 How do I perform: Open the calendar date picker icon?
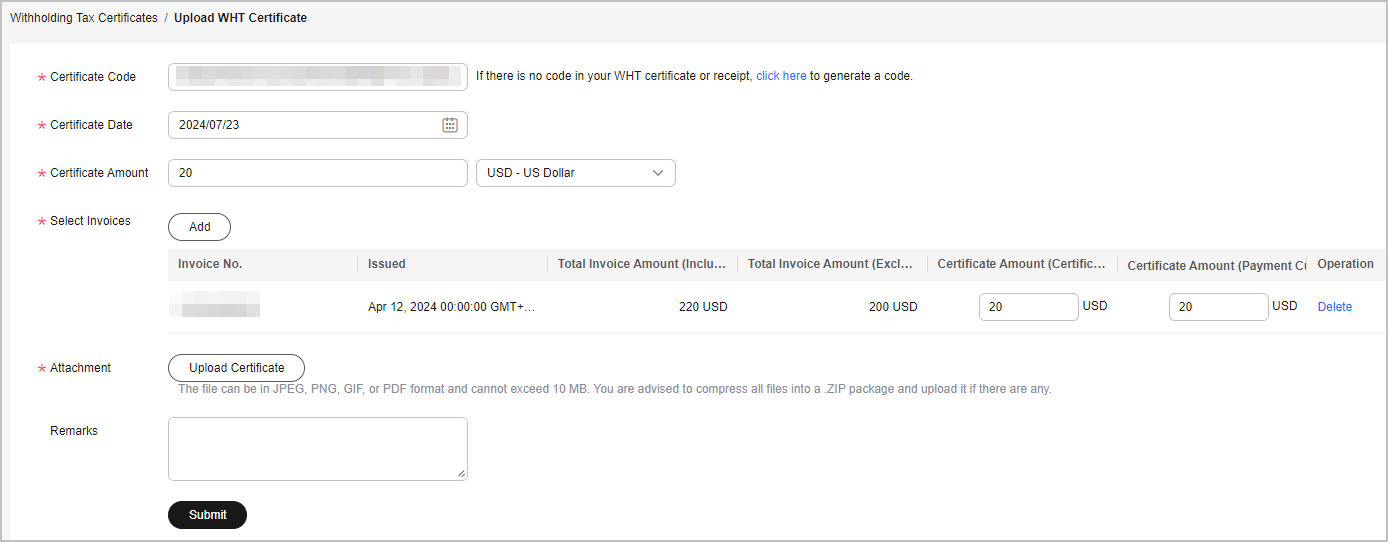450,125
